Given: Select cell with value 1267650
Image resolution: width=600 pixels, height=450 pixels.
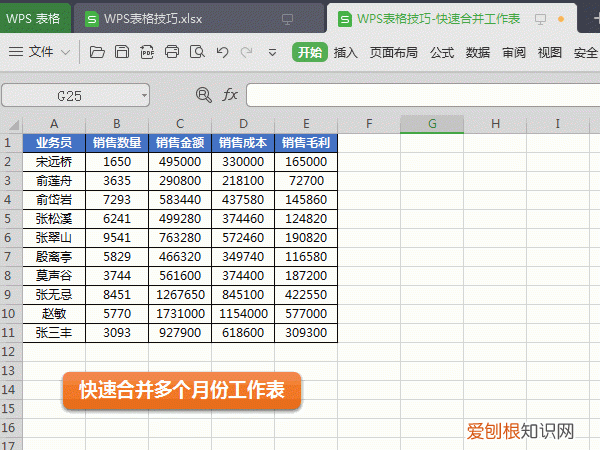Looking at the screenshot, I should 180,295.
